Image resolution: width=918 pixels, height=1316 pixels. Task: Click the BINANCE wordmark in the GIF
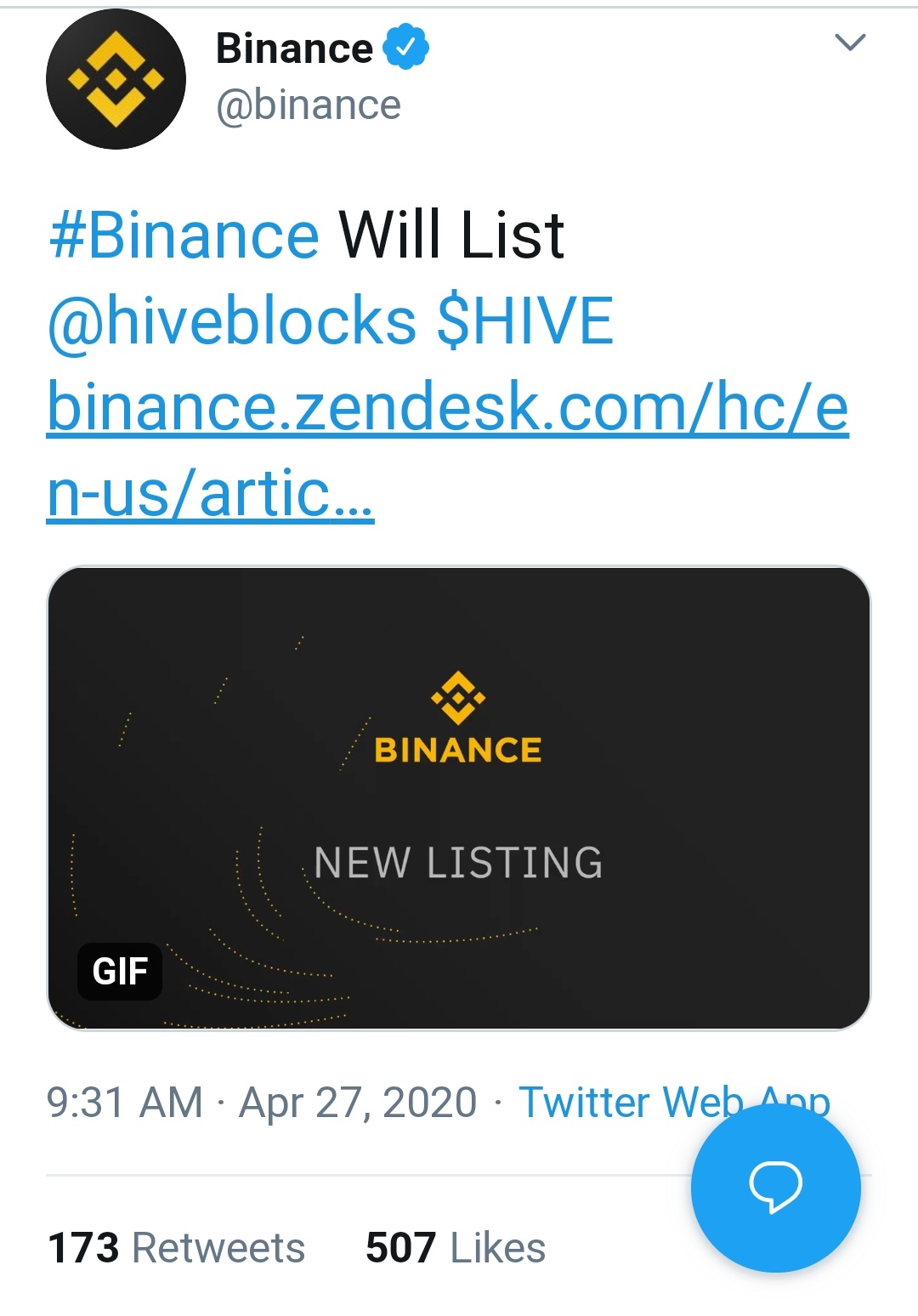[458, 750]
